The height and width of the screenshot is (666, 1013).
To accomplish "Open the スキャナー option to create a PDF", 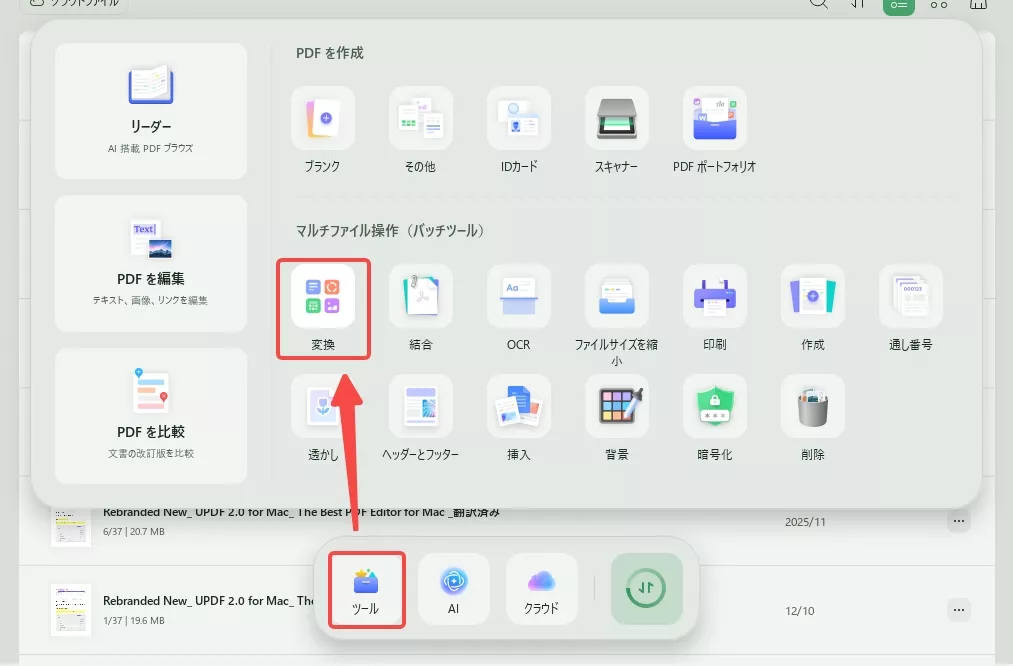I will pos(617,128).
